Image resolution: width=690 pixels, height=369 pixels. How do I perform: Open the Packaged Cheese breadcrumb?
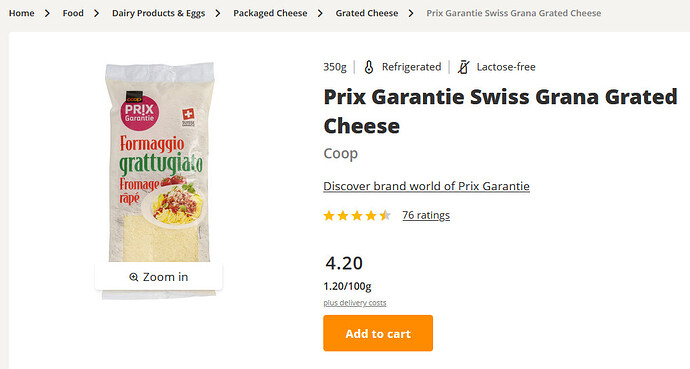270,13
